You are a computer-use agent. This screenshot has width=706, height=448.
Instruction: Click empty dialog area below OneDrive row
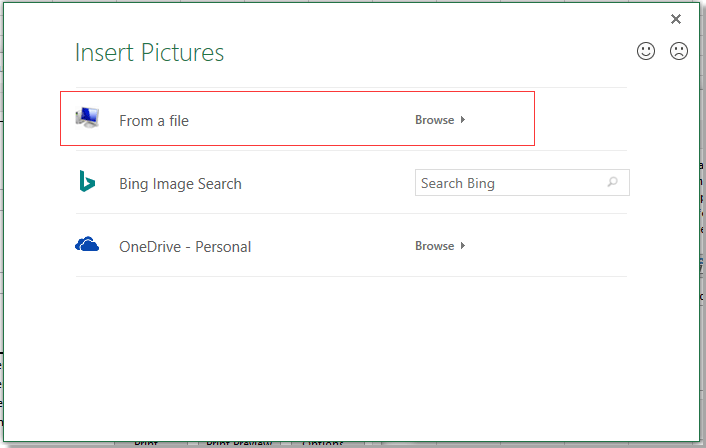[x=350, y=350]
